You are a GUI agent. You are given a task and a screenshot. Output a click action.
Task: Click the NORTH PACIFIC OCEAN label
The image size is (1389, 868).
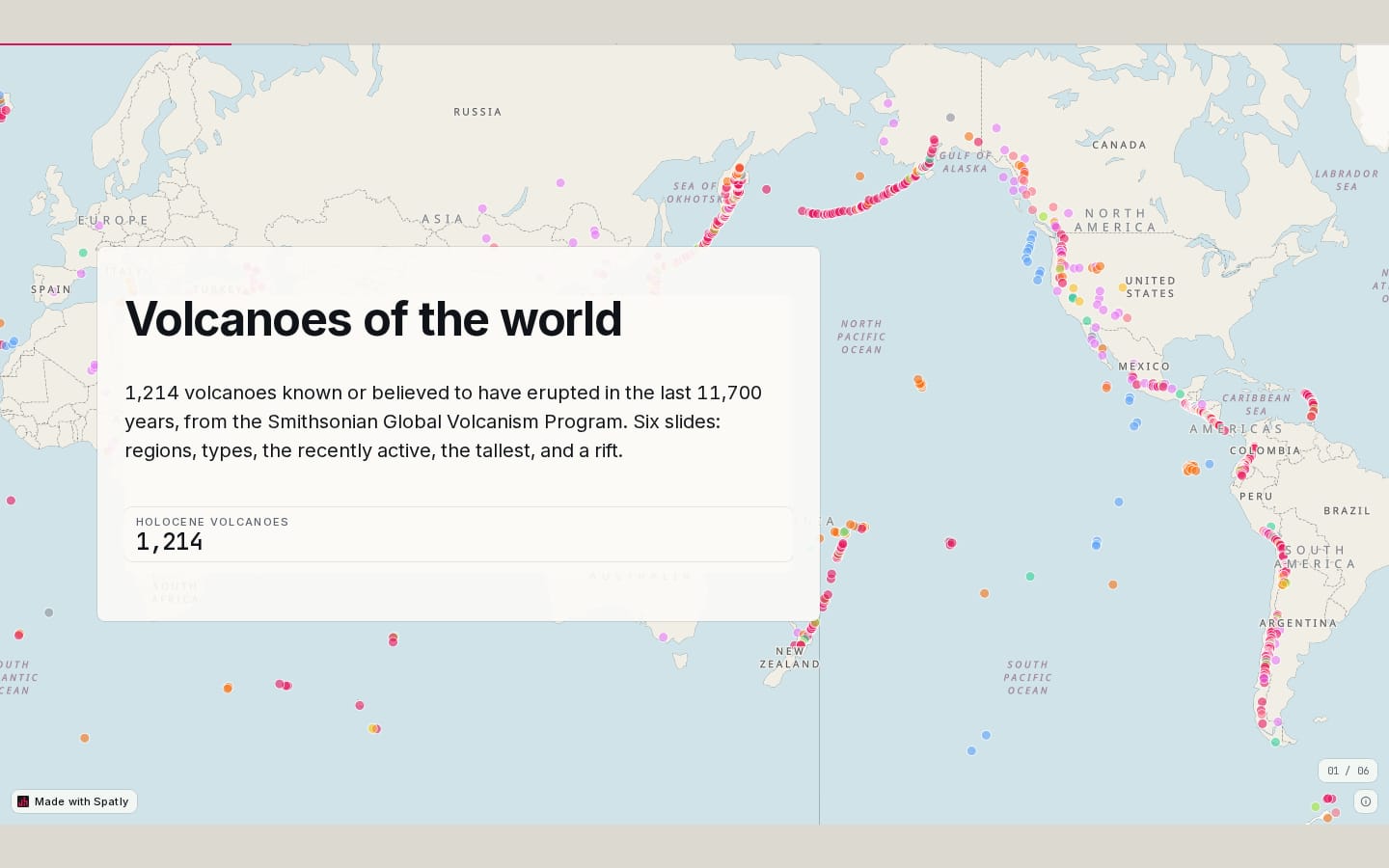click(860, 337)
